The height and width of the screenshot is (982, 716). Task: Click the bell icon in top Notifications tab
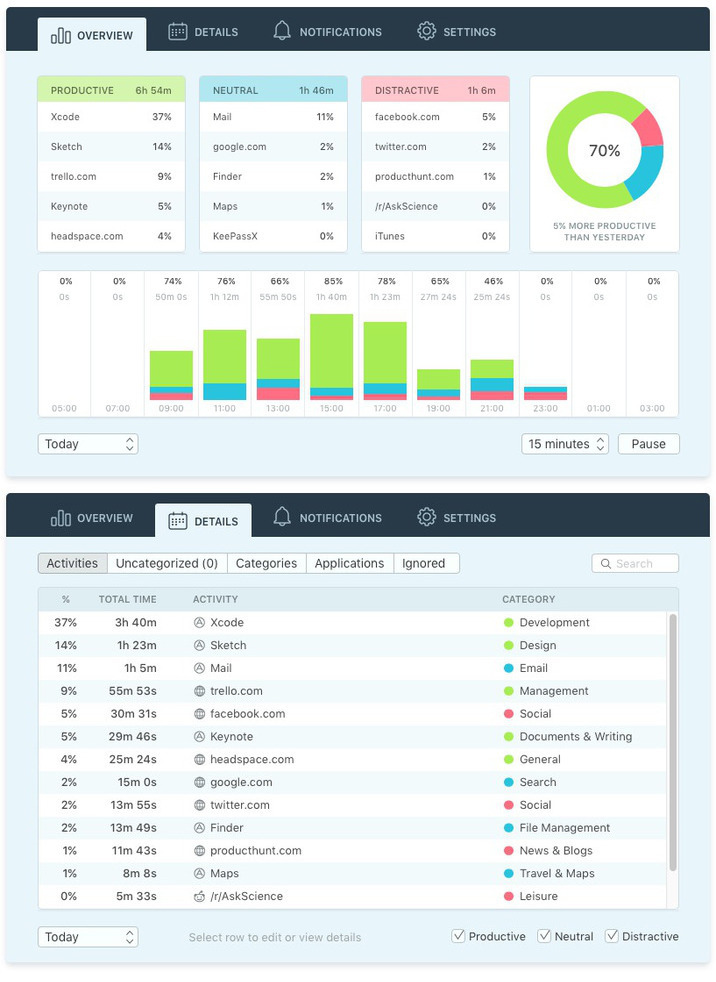pos(282,31)
